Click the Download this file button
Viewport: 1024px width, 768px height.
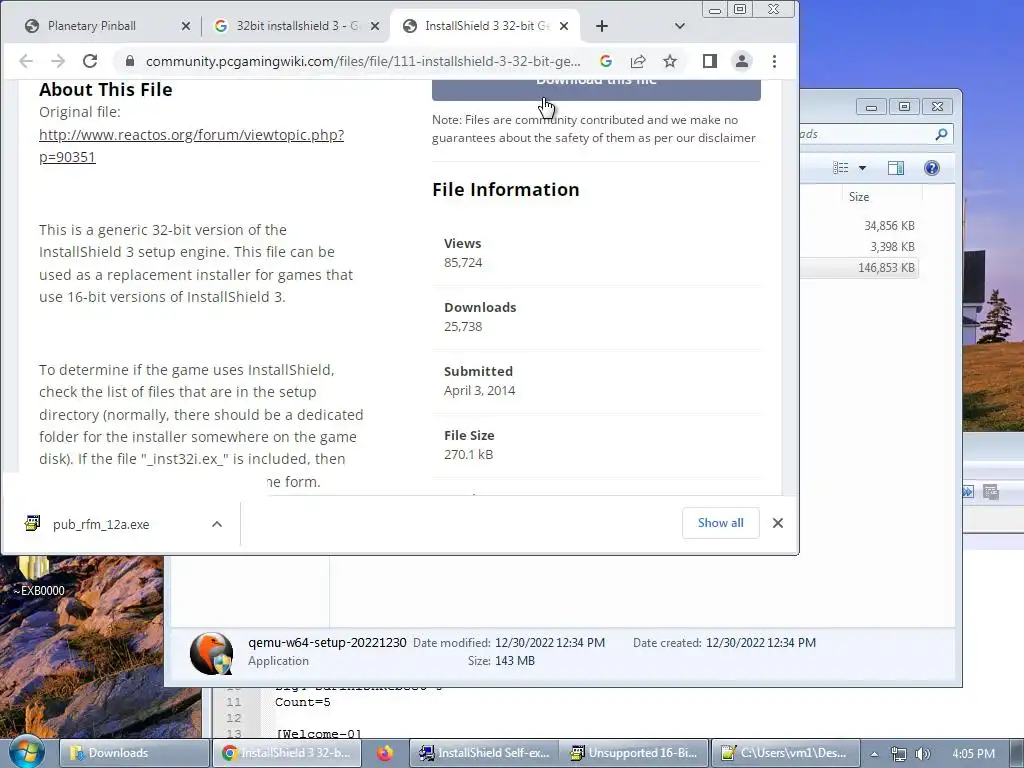596,90
